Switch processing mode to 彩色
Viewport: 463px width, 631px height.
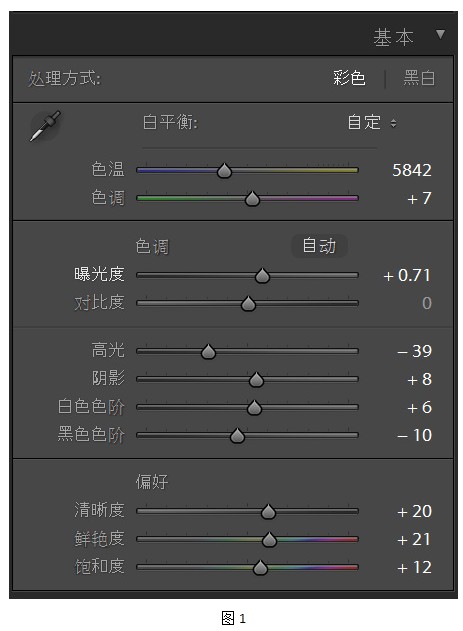pos(349,78)
